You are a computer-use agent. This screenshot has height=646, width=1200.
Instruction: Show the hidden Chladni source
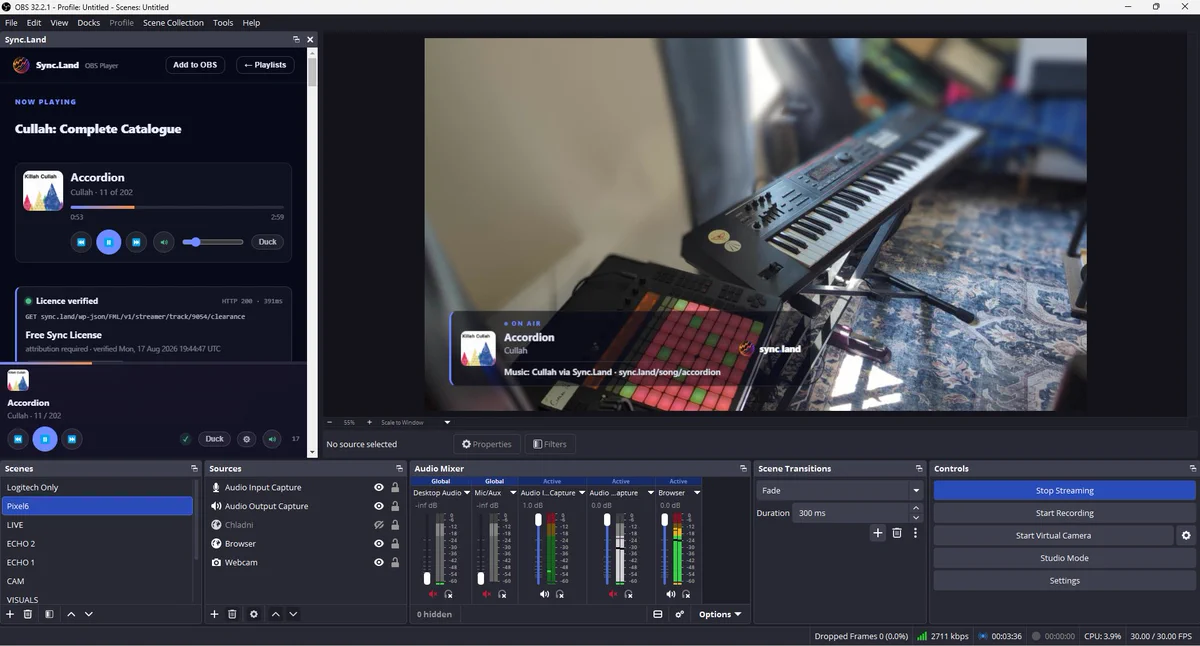point(379,525)
